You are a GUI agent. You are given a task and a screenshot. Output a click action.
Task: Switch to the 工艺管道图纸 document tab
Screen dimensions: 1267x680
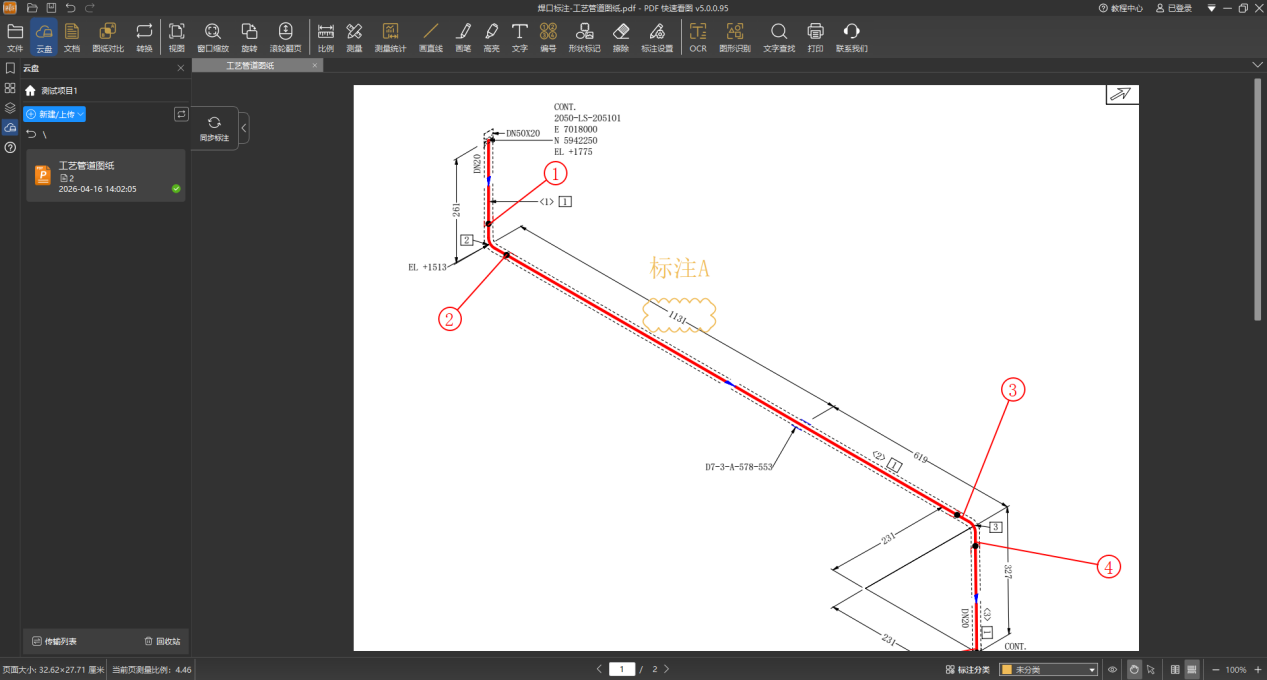tap(250, 66)
